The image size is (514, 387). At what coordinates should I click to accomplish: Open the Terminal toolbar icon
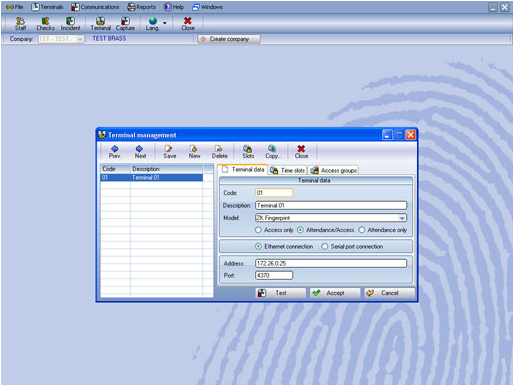(x=100, y=24)
